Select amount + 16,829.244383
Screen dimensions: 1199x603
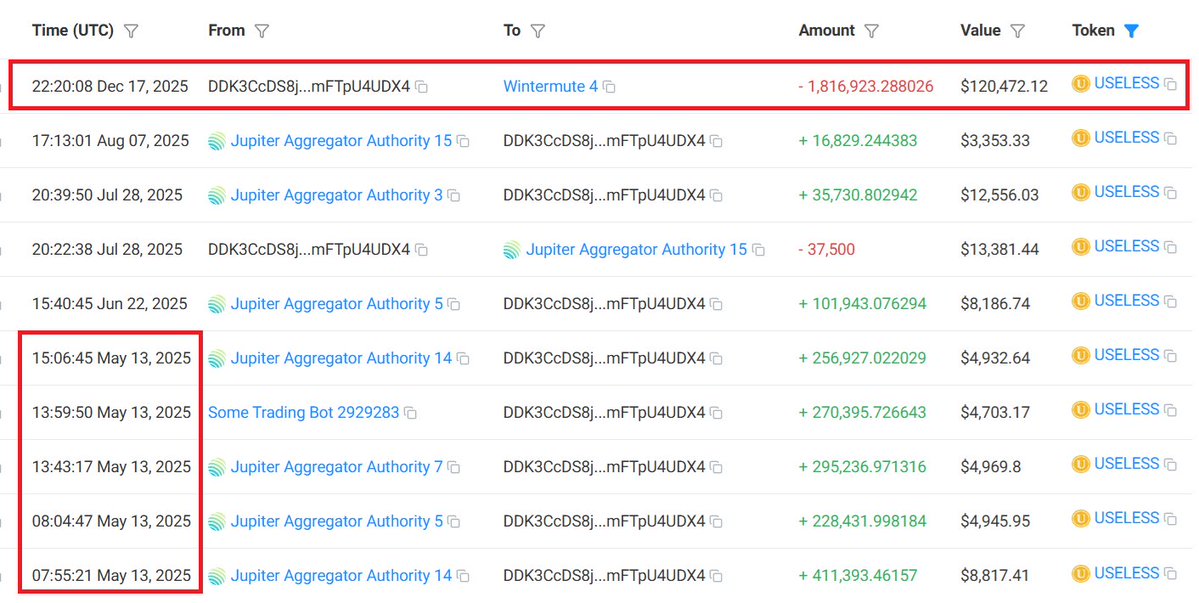858,141
